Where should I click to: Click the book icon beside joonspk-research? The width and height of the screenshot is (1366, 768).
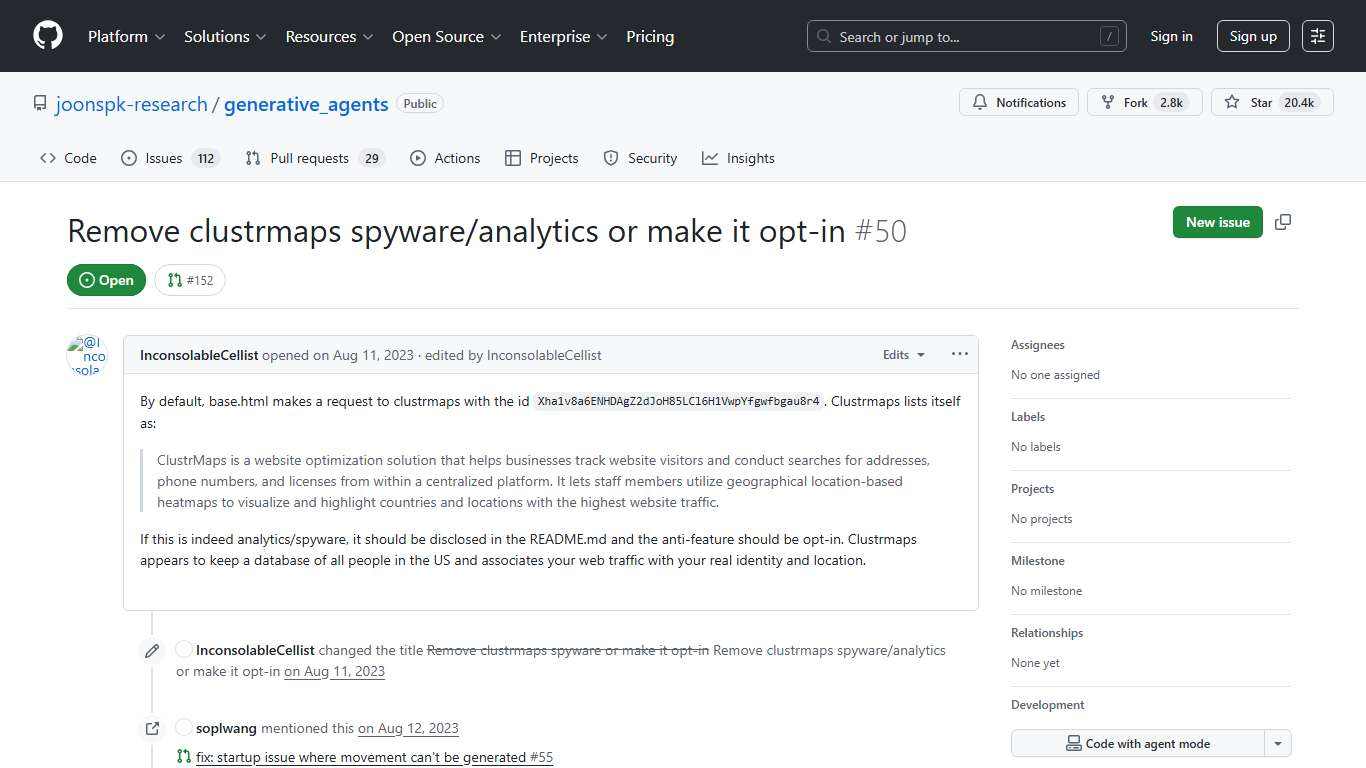40,103
